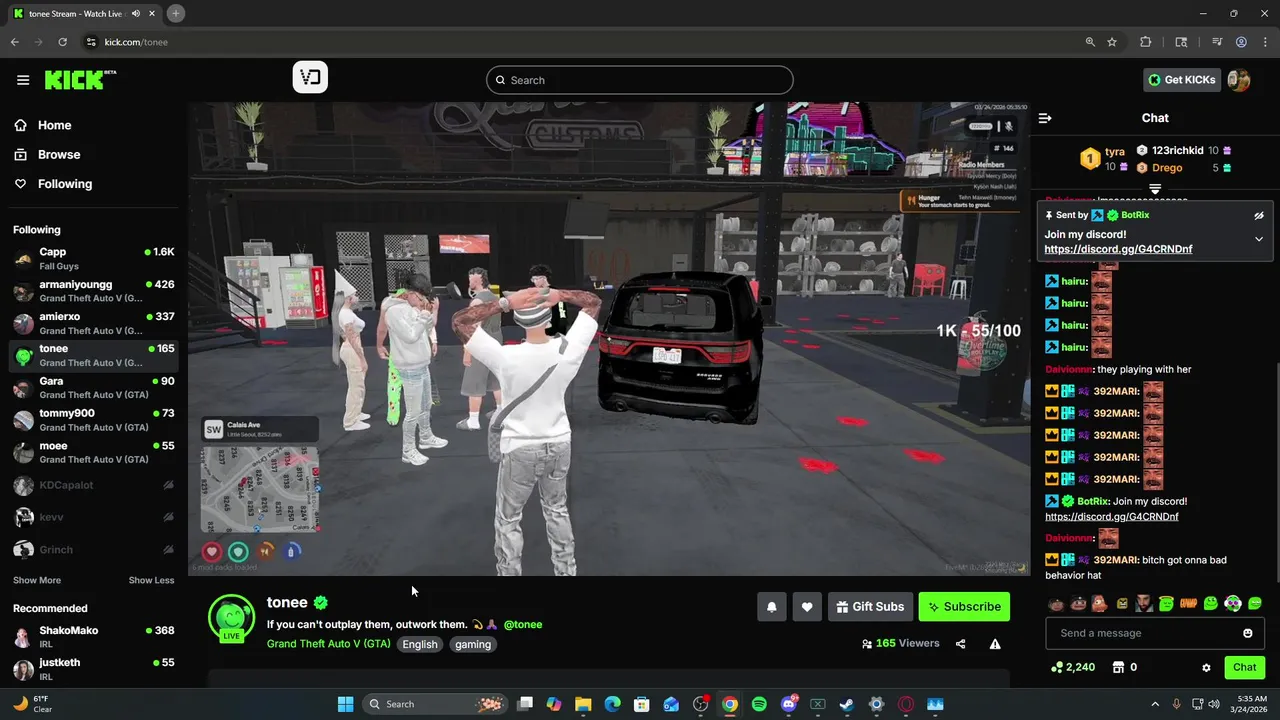
Task: Open Spotify from the taskbar
Action: [759, 704]
